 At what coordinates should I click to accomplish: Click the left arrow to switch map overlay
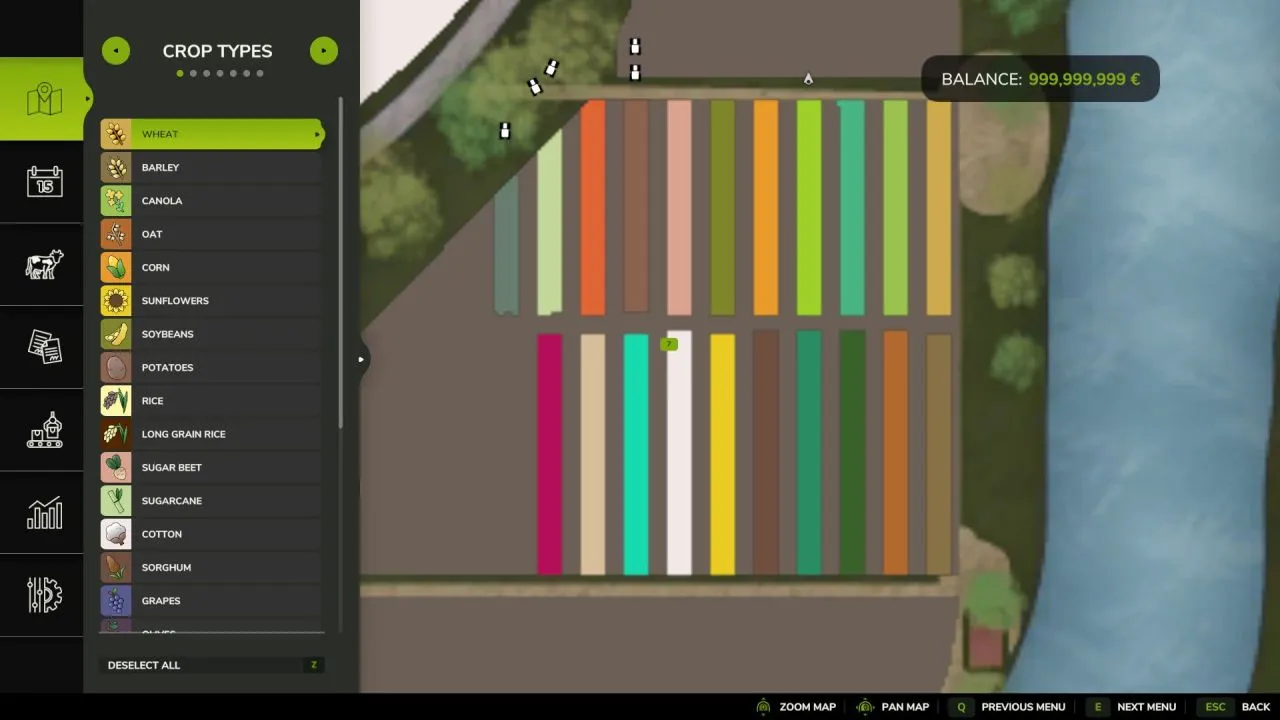tap(115, 50)
